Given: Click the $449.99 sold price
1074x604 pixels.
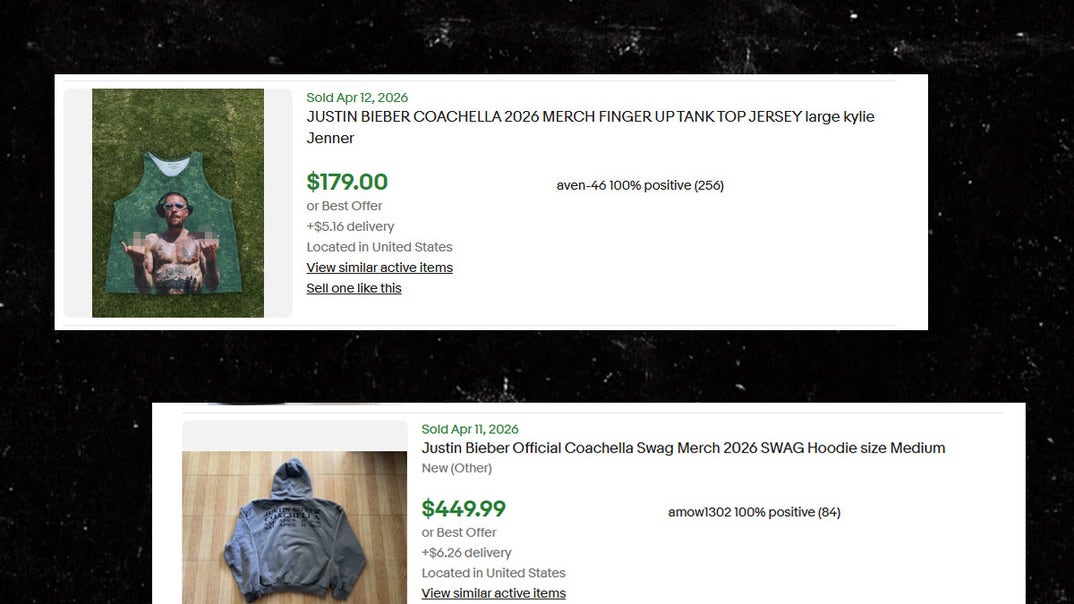Looking at the screenshot, I should tap(464, 508).
